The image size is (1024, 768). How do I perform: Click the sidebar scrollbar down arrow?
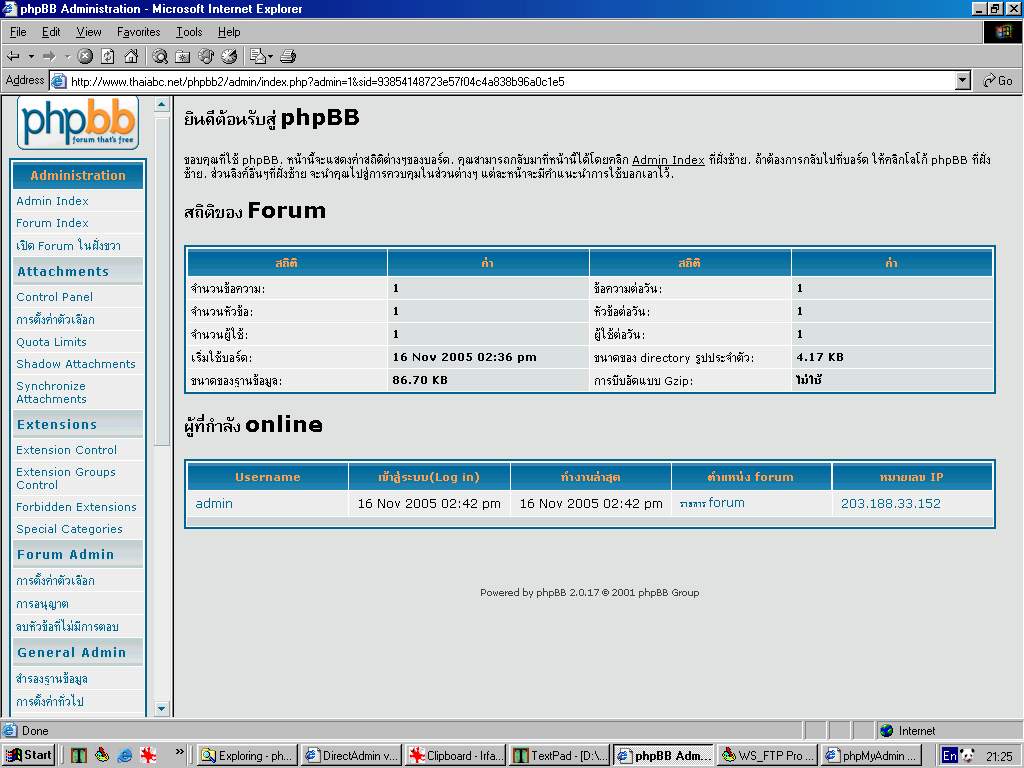[x=162, y=709]
